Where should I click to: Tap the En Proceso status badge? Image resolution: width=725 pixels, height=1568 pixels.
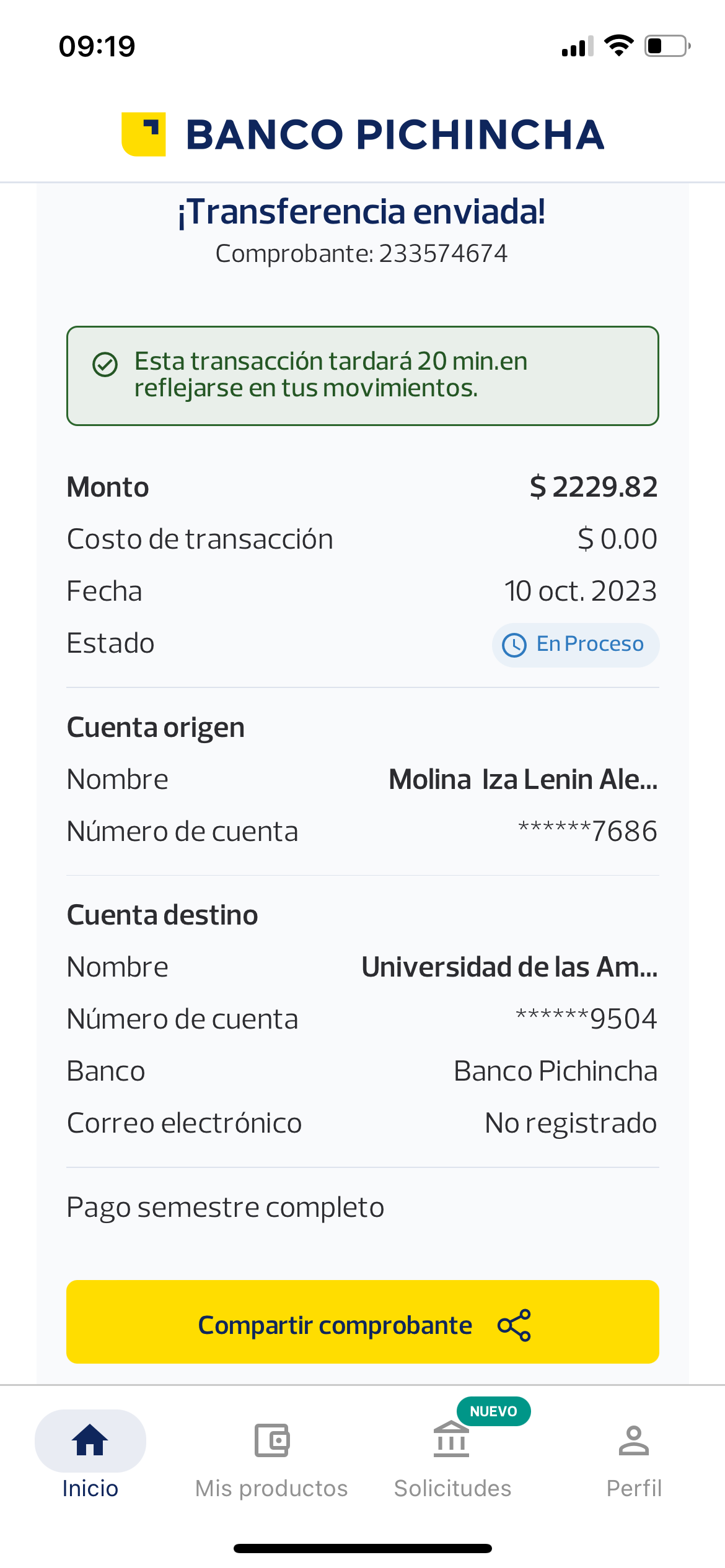(x=576, y=645)
